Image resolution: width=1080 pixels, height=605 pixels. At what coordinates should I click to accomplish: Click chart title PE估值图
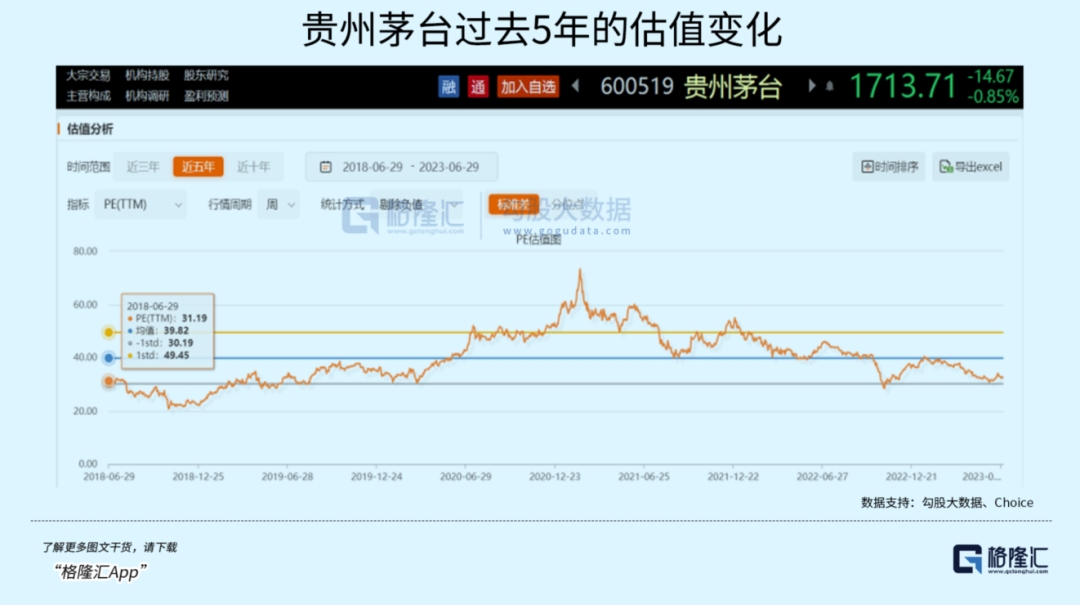(x=539, y=240)
